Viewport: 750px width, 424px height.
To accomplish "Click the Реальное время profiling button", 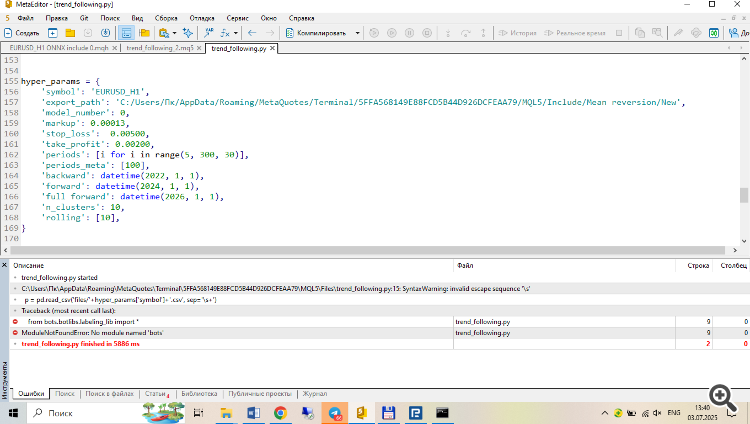I will (x=575, y=33).
